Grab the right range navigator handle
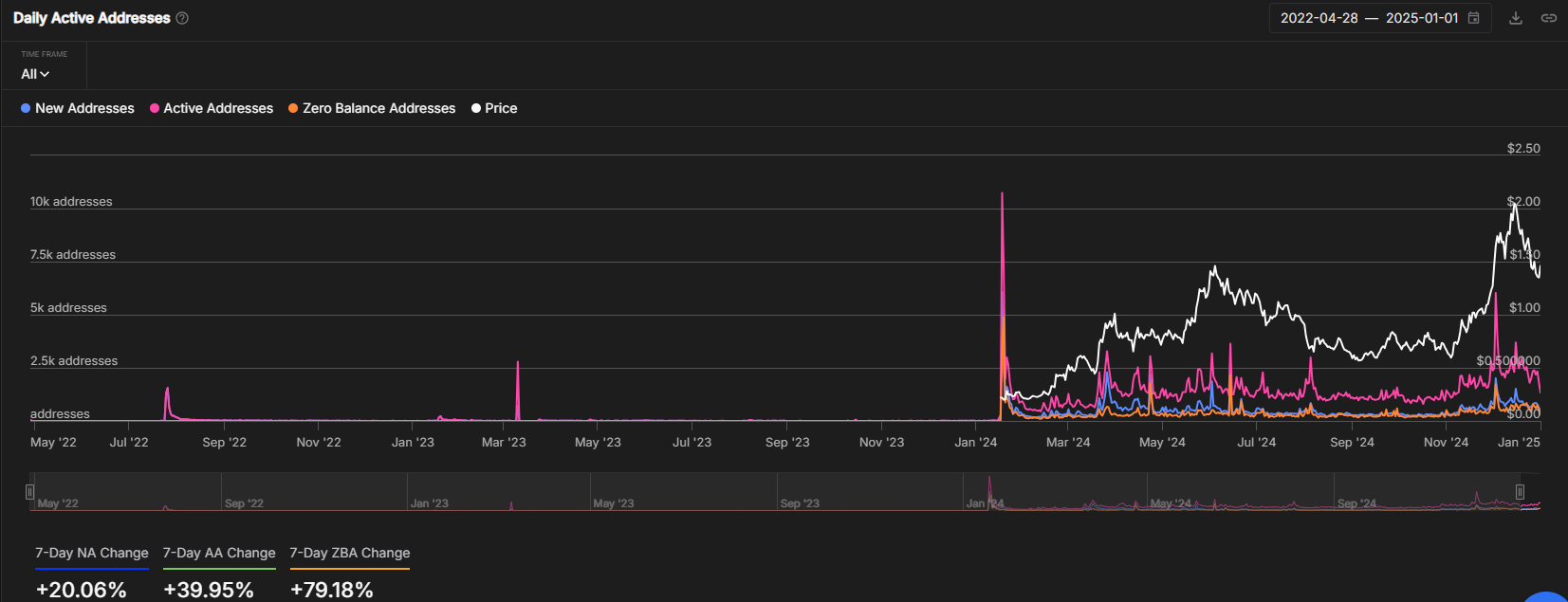The height and width of the screenshot is (602, 1568). [1520, 492]
